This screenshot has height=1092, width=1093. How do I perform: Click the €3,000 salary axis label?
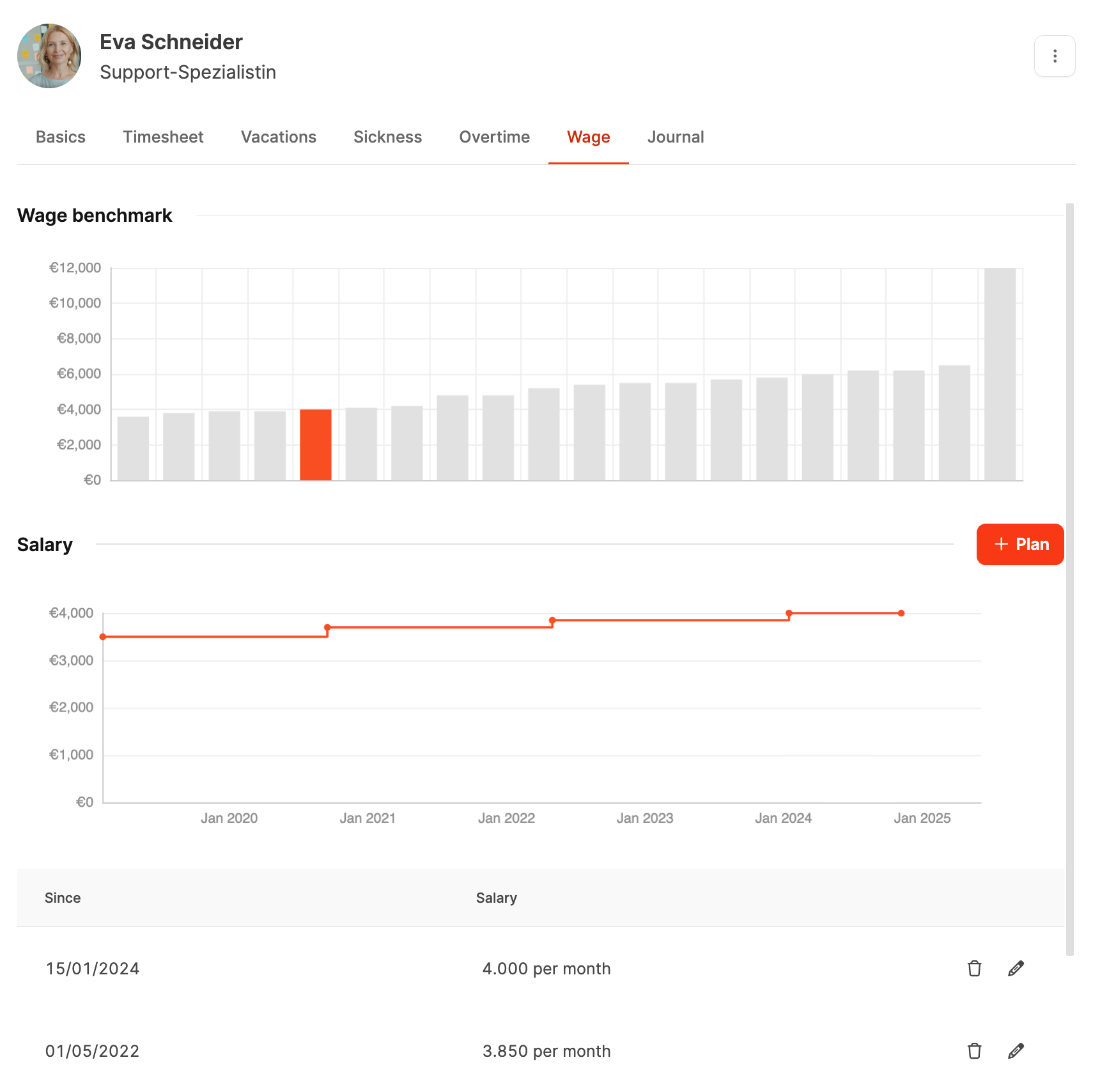point(71,660)
